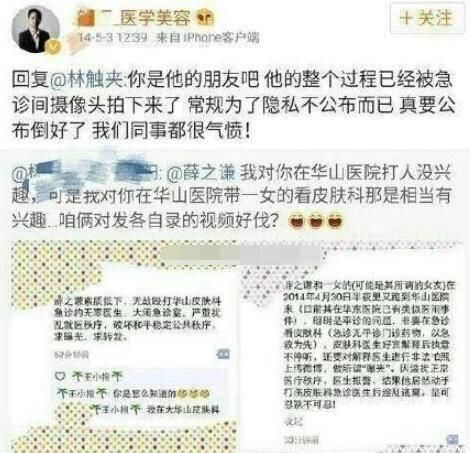This screenshot has width=470, height=453.
Task: Click the last laughing emoji after 好伐?
Action: pos(335,221)
